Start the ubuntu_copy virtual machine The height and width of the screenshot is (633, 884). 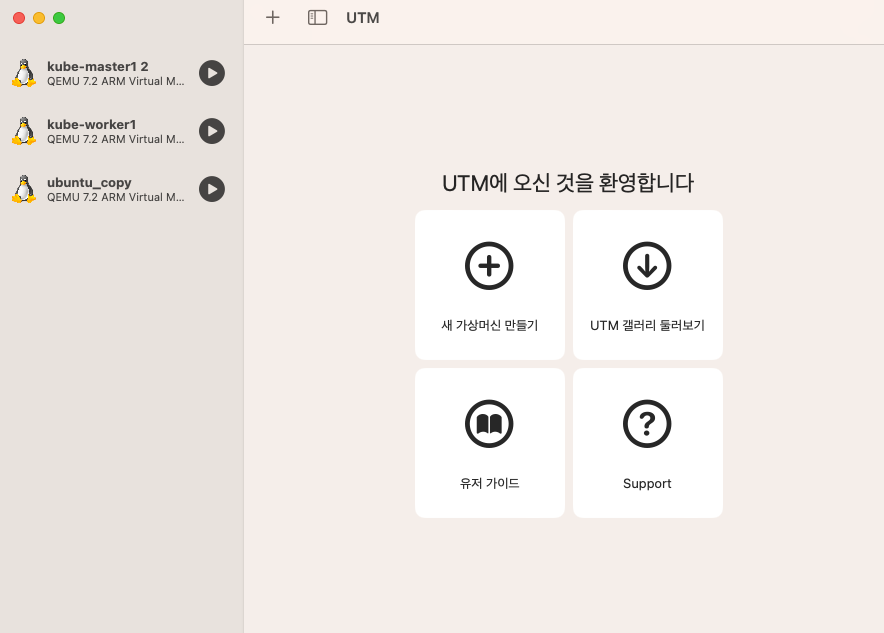(x=212, y=189)
